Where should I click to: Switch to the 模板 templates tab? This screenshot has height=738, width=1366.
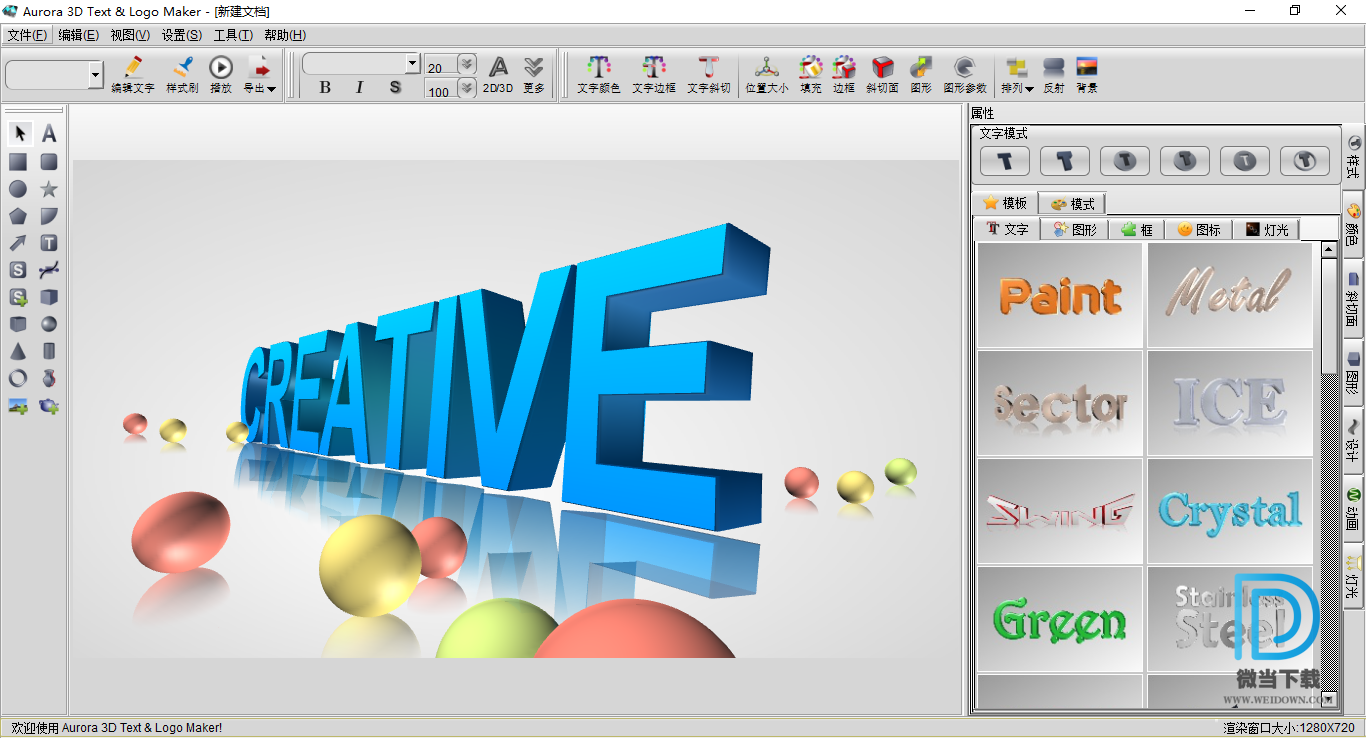[1006, 203]
